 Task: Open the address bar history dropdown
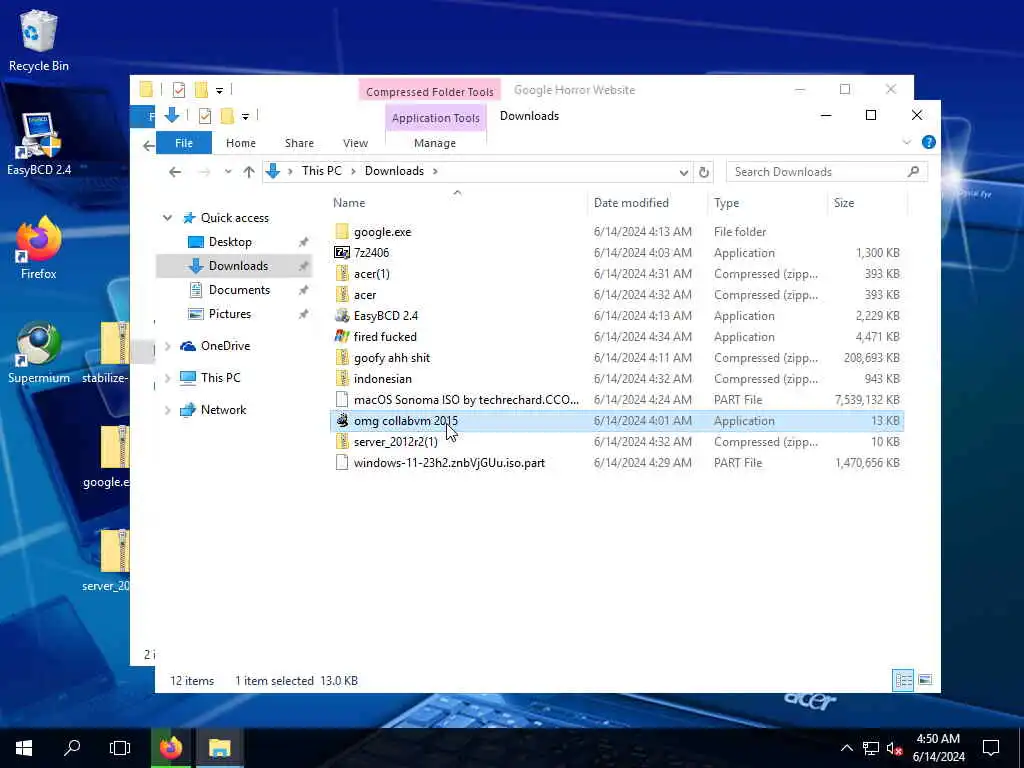(683, 172)
